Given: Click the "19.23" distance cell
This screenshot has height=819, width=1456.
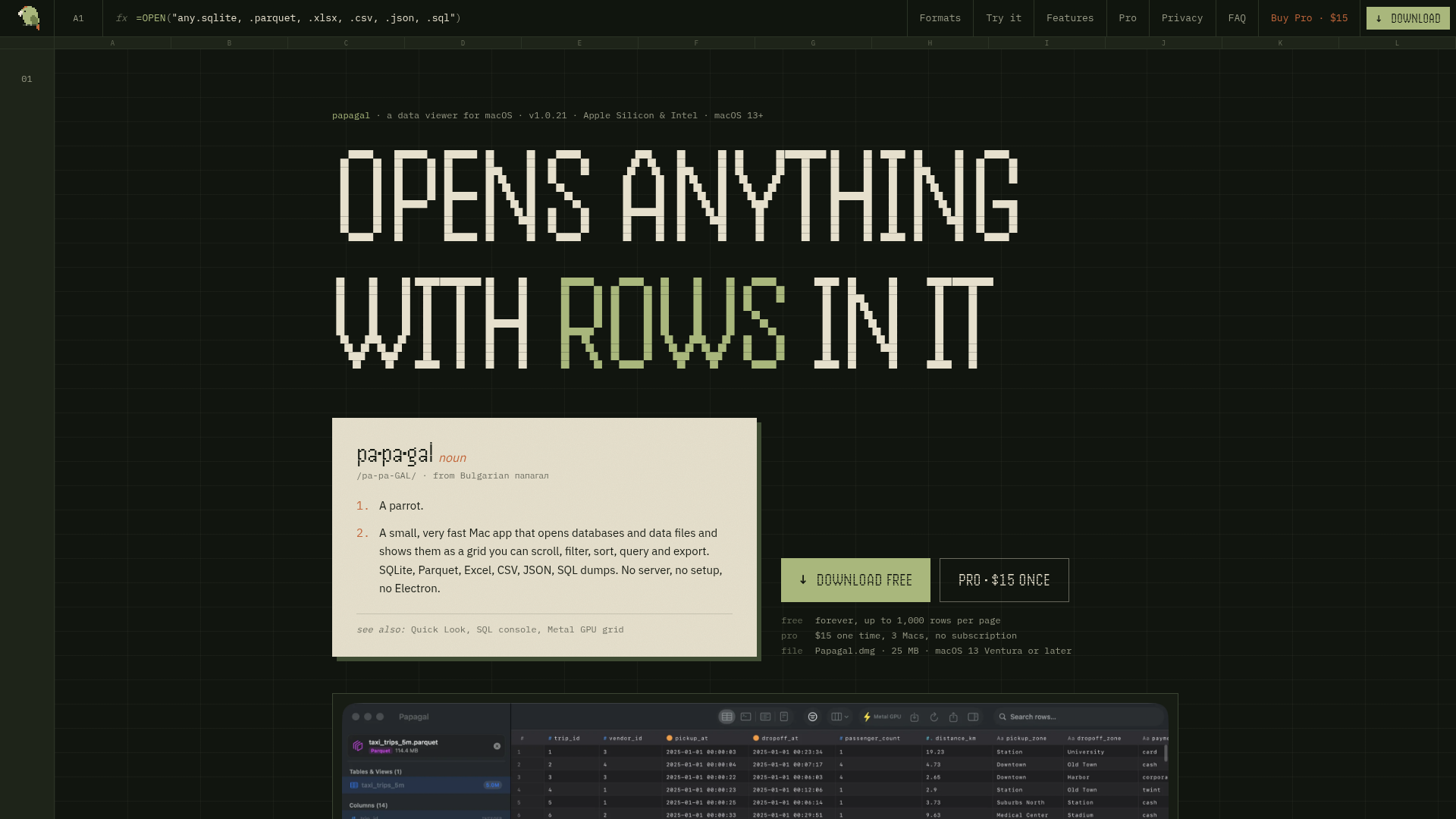Looking at the screenshot, I should point(935,752).
